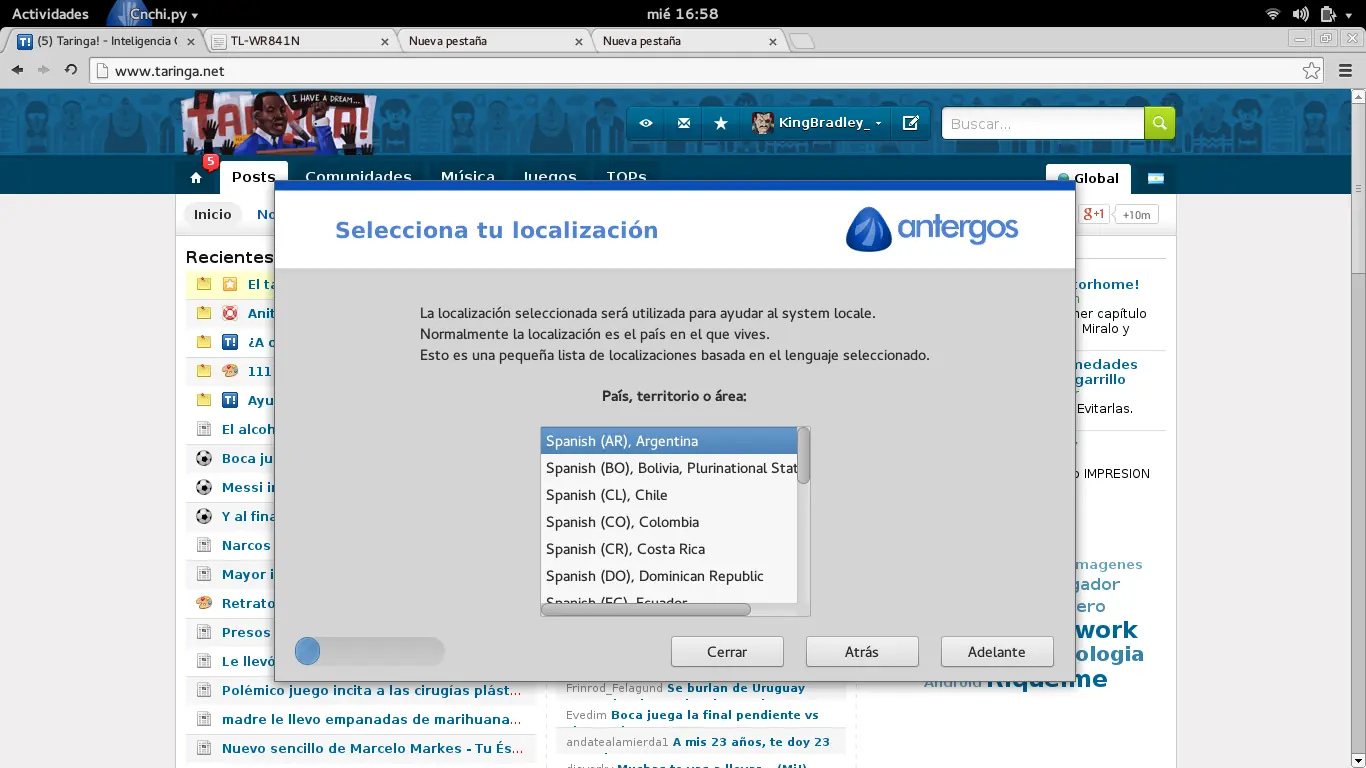
Task: Open 'Boca juega la final pendiente vs' link
Action: tap(714, 715)
